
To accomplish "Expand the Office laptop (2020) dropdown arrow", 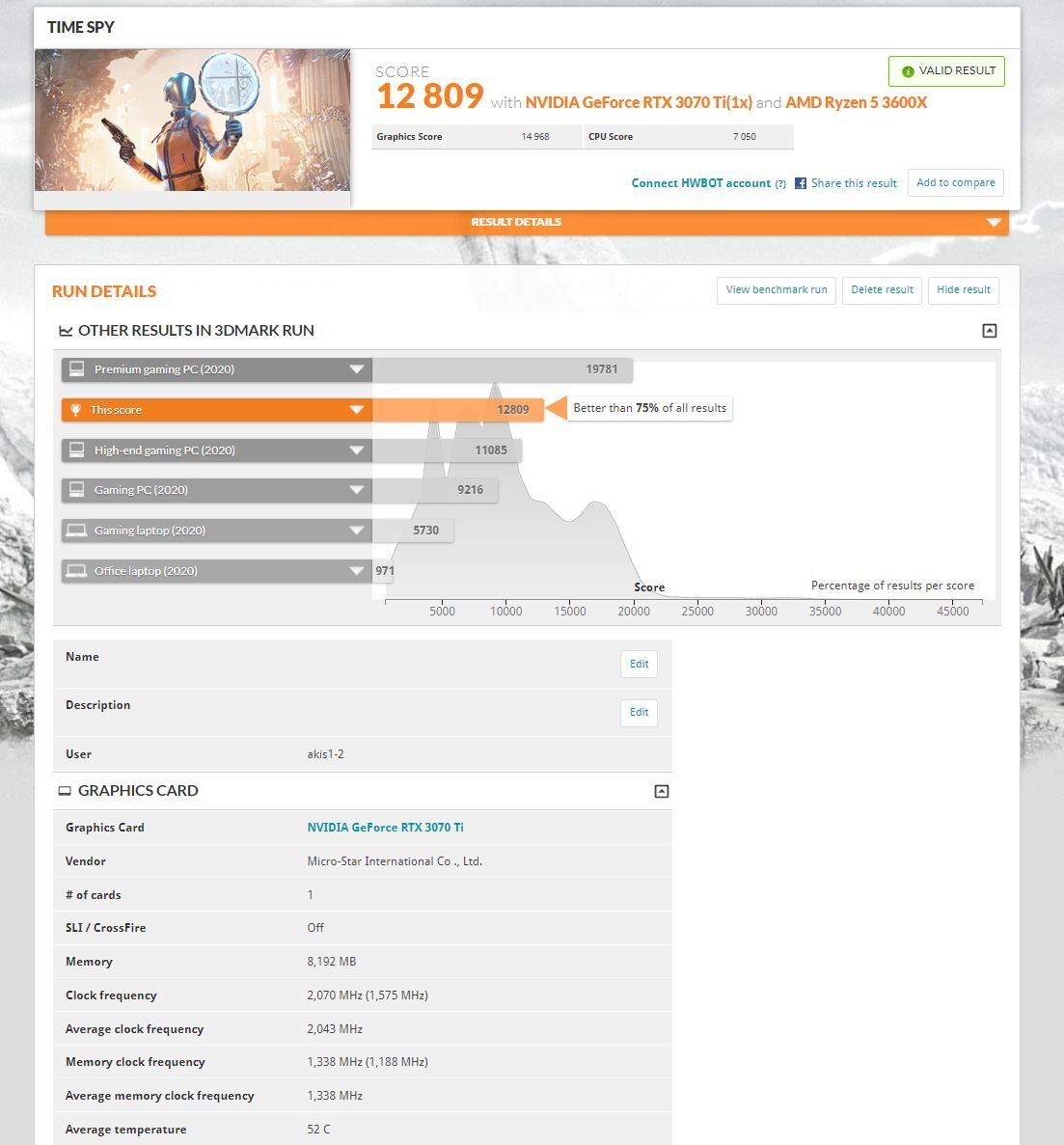I will pyautogui.click(x=356, y=570).
